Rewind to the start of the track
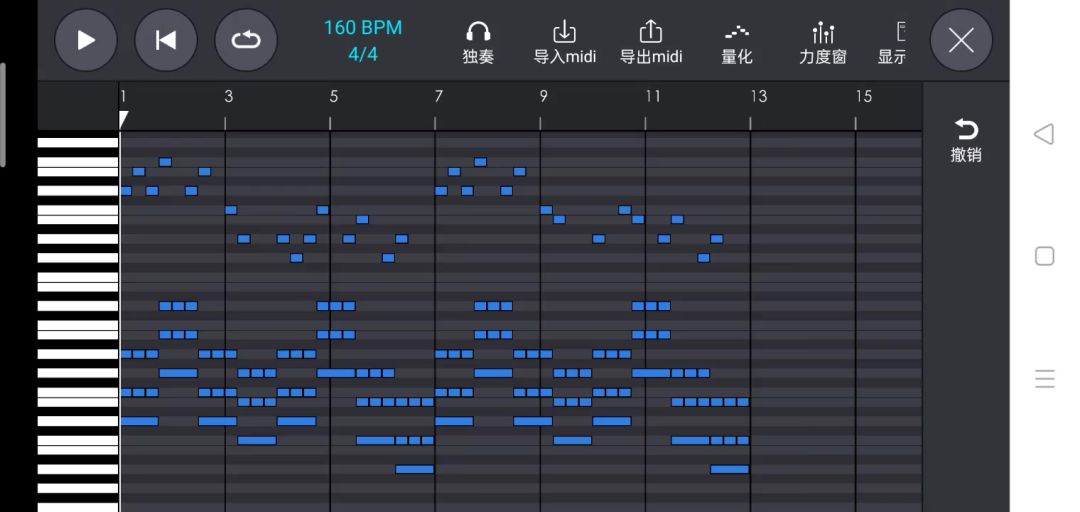Viewport: 1080px width, 512px height. pyautogui.click(x=166, y=40)
